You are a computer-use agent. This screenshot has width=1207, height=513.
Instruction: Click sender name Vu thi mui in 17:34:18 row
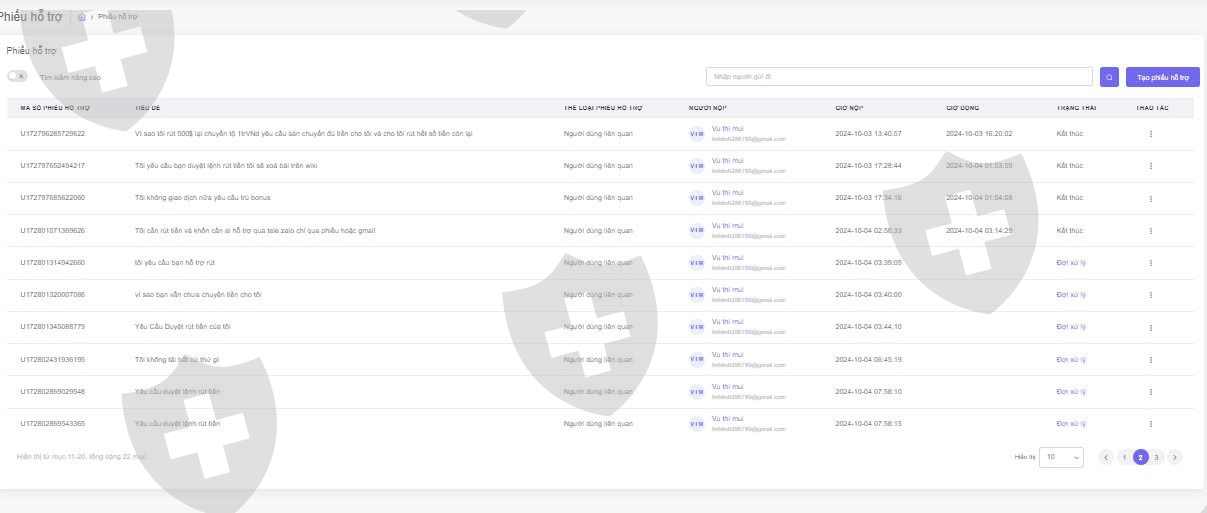click(x=727, y=193)
